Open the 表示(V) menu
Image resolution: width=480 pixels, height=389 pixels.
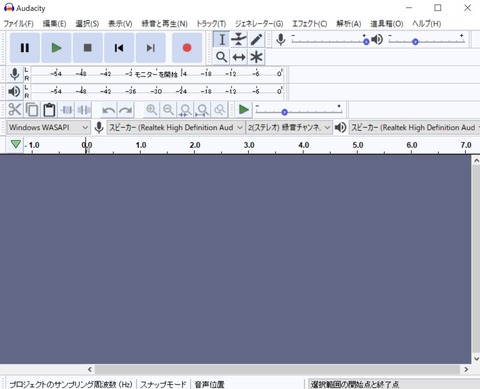120,24
